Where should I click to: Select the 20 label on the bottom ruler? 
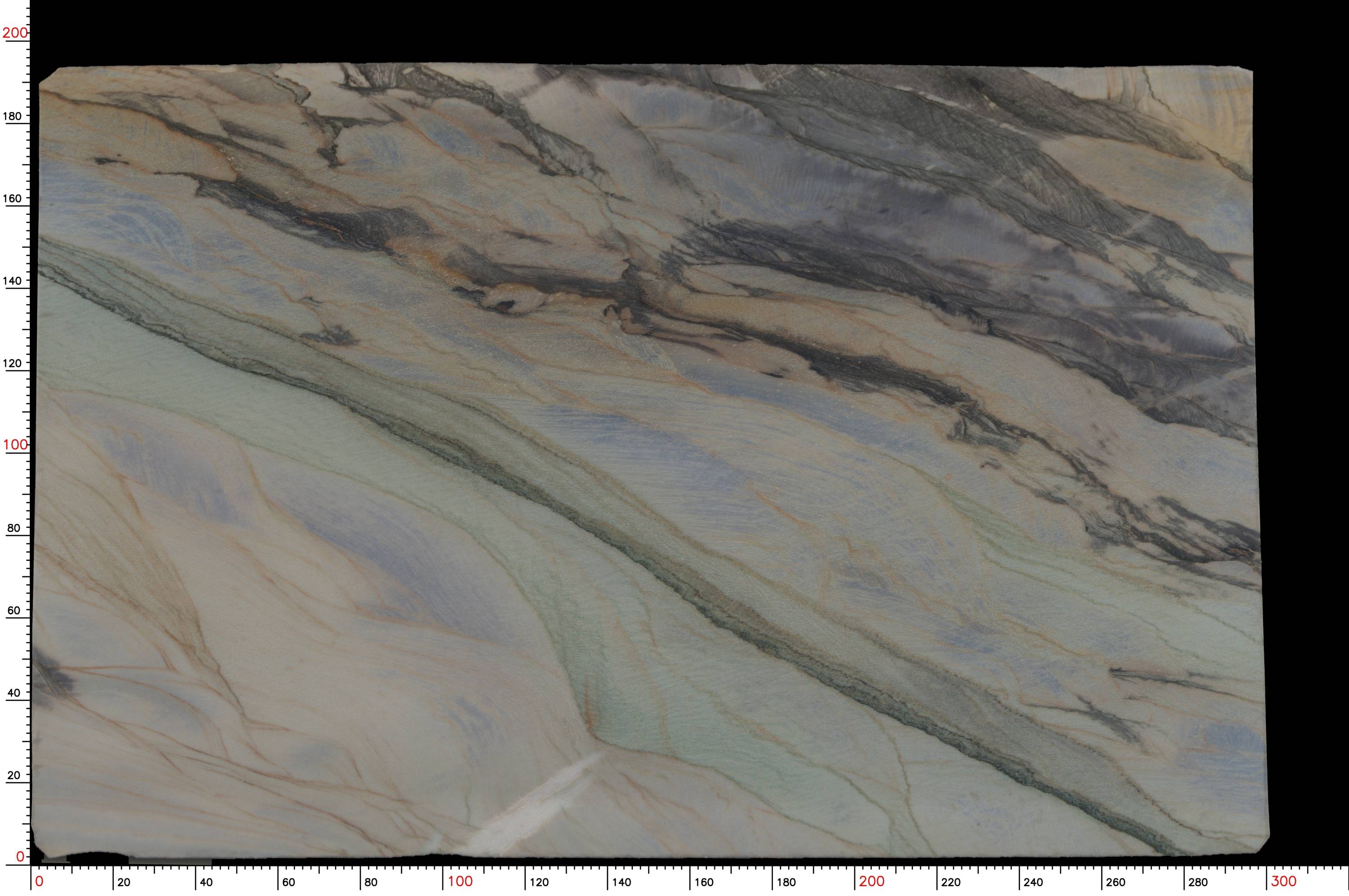124,882
